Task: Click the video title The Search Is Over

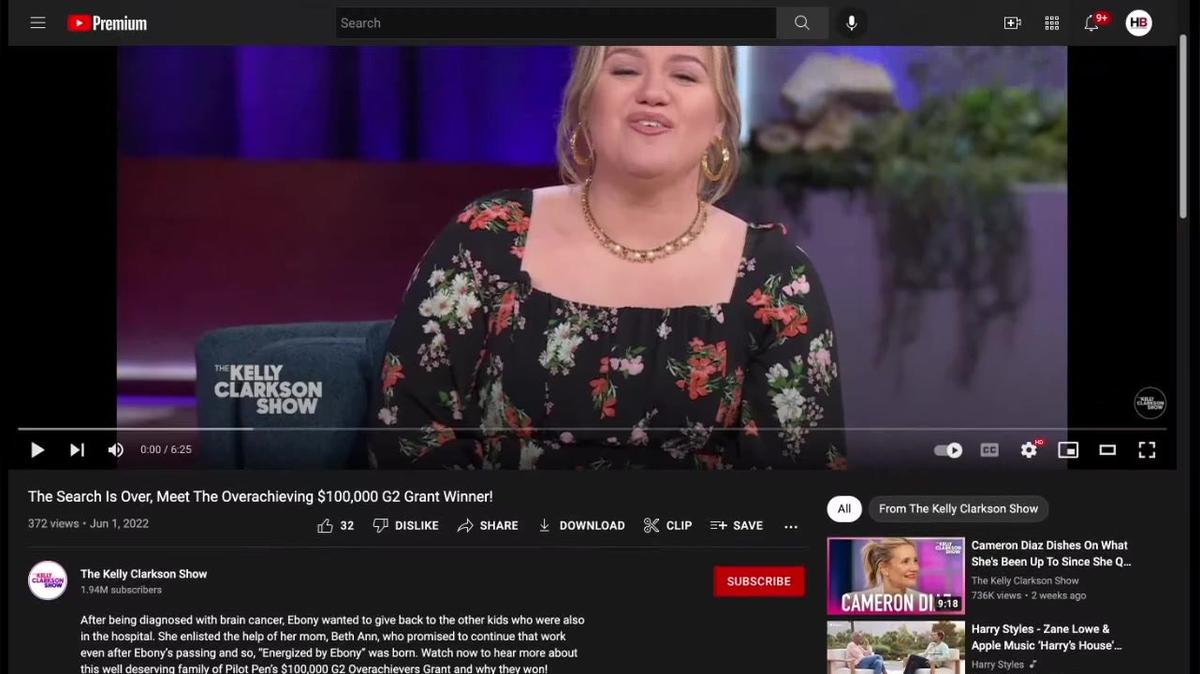Action: [x=260, y=497]
